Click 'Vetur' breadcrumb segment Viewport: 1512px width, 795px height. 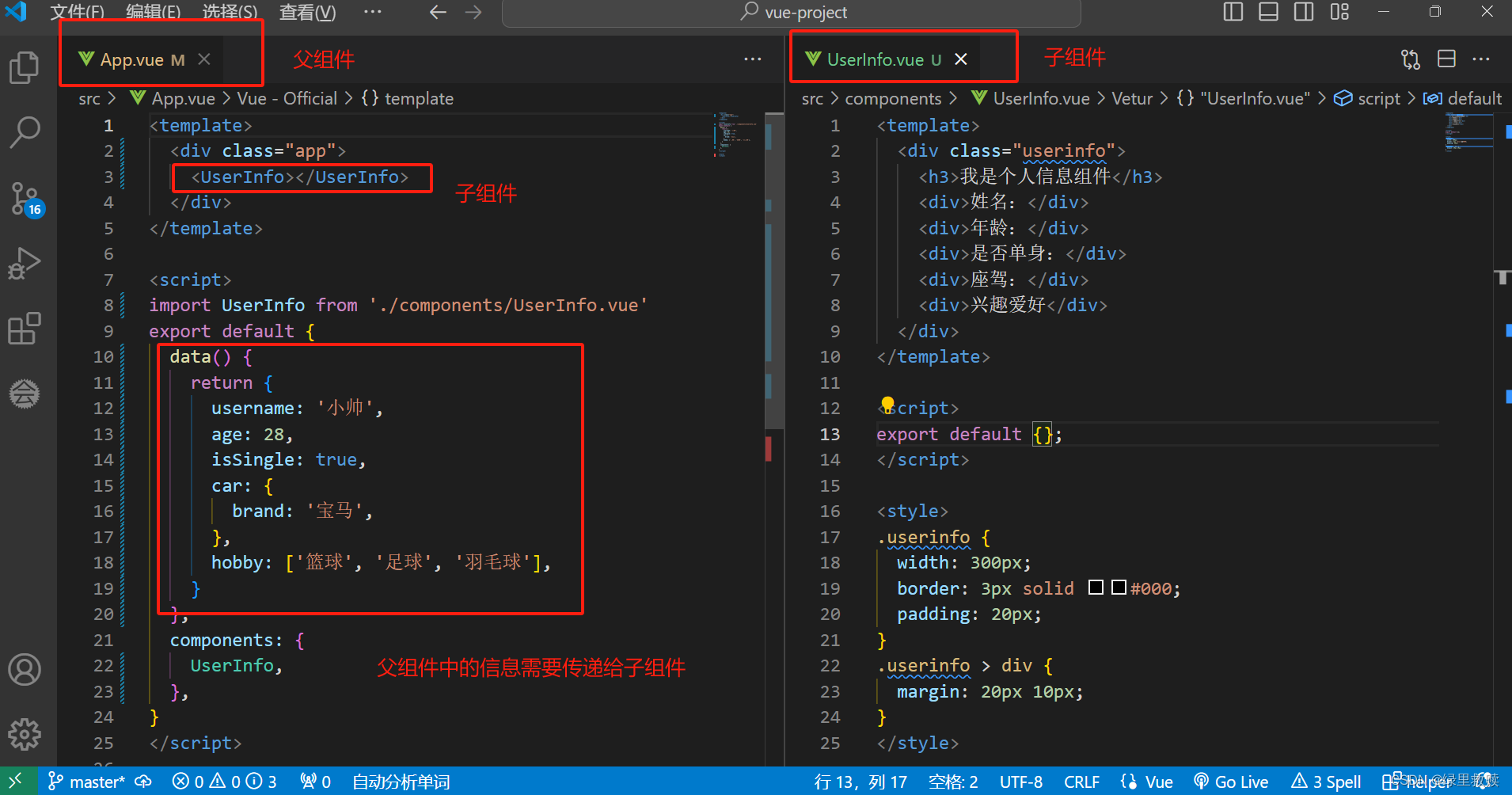pyautogui.click(x=1132, y=98)
